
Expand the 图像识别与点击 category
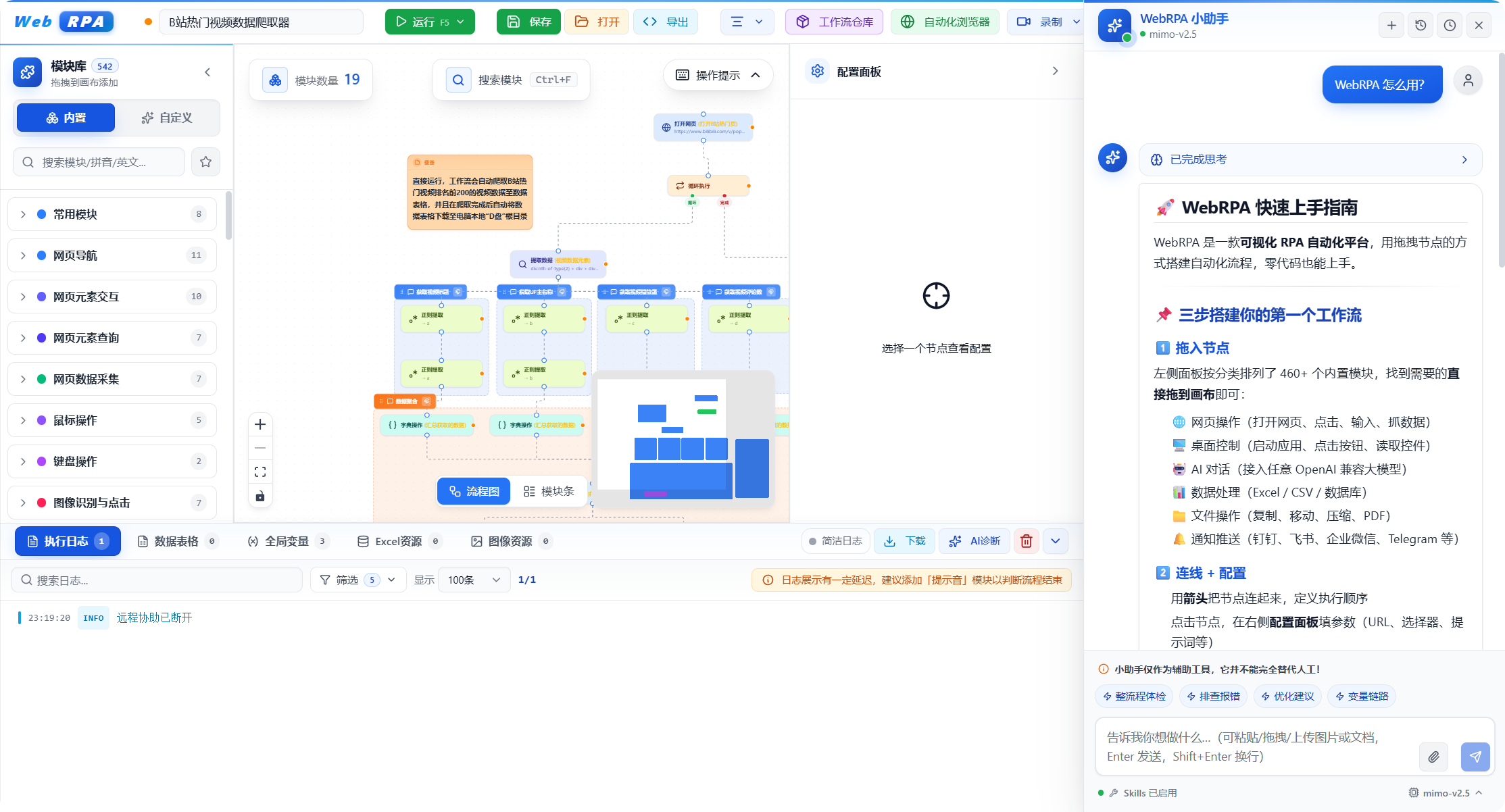coord(112,503)
